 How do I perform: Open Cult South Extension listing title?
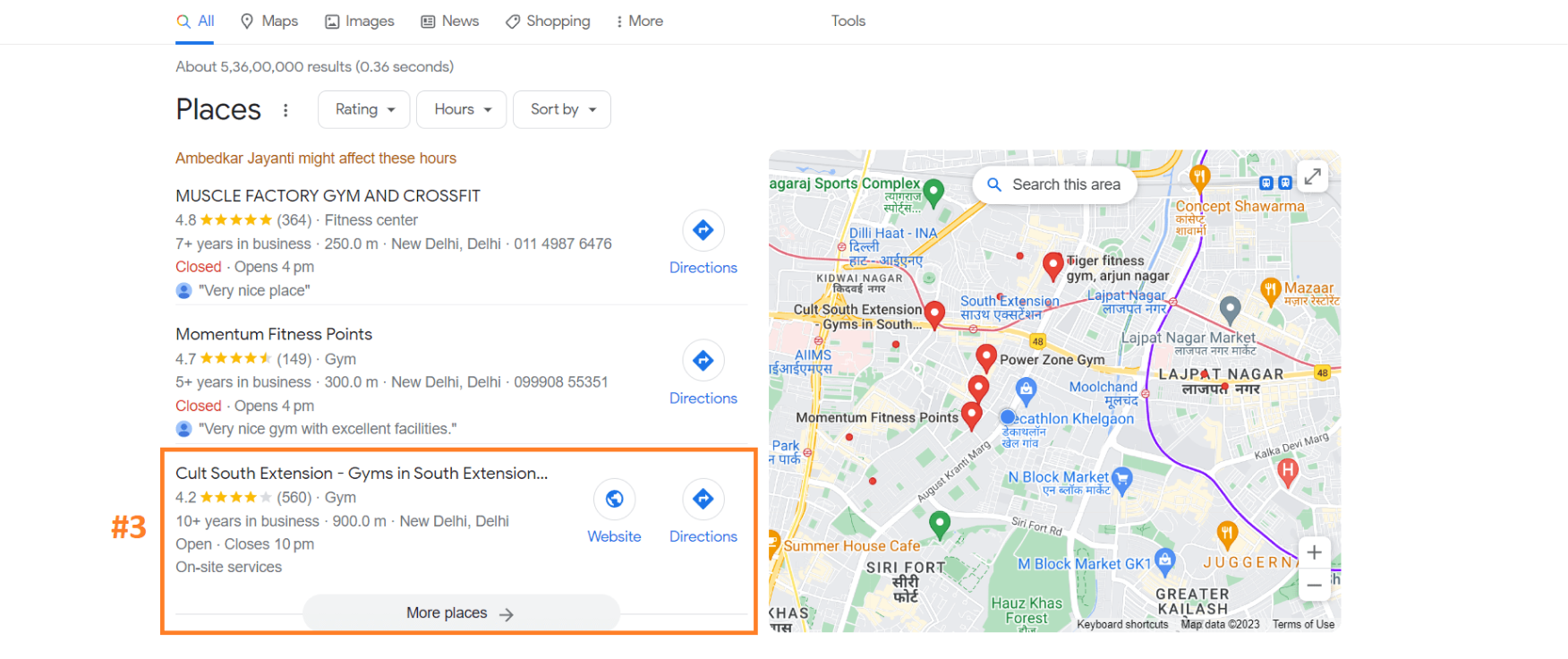coord(362,473)
